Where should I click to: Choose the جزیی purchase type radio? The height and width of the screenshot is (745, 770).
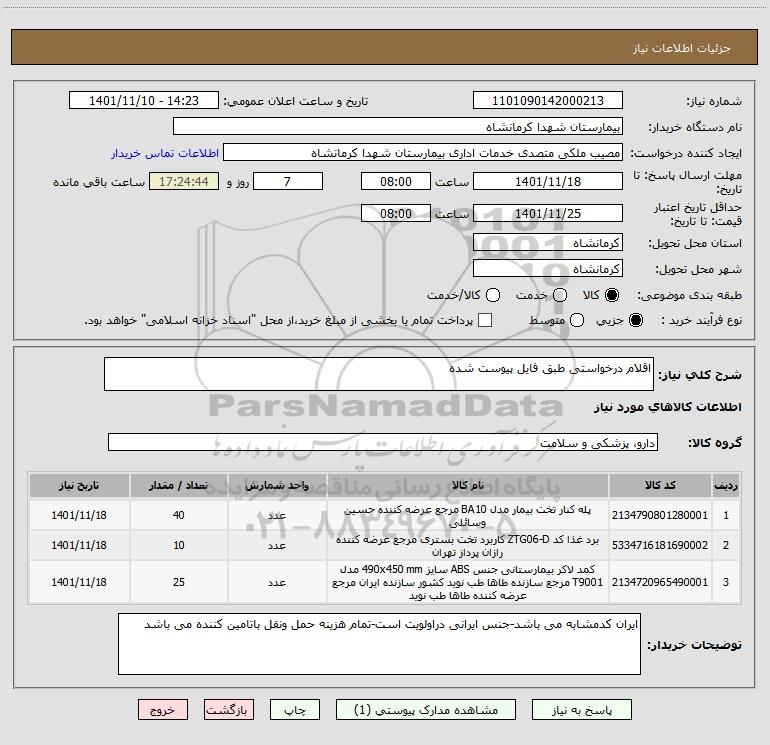coord(636,320)
